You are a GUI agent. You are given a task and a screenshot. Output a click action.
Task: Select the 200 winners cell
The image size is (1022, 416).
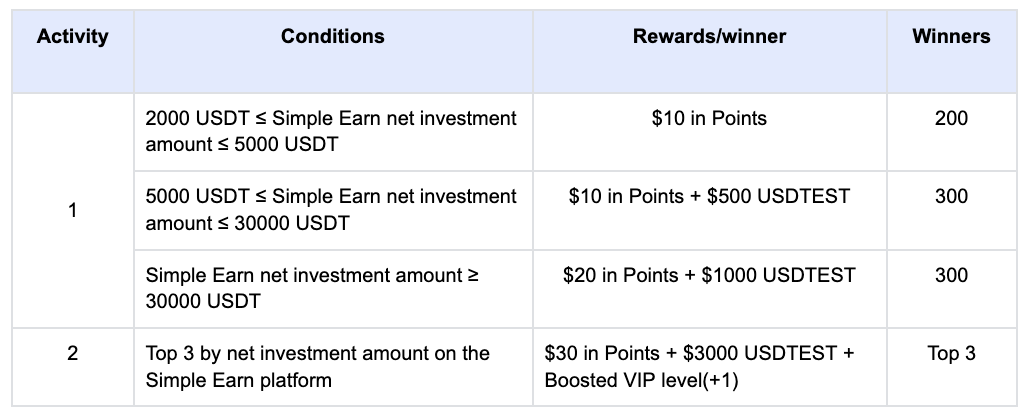951,119
